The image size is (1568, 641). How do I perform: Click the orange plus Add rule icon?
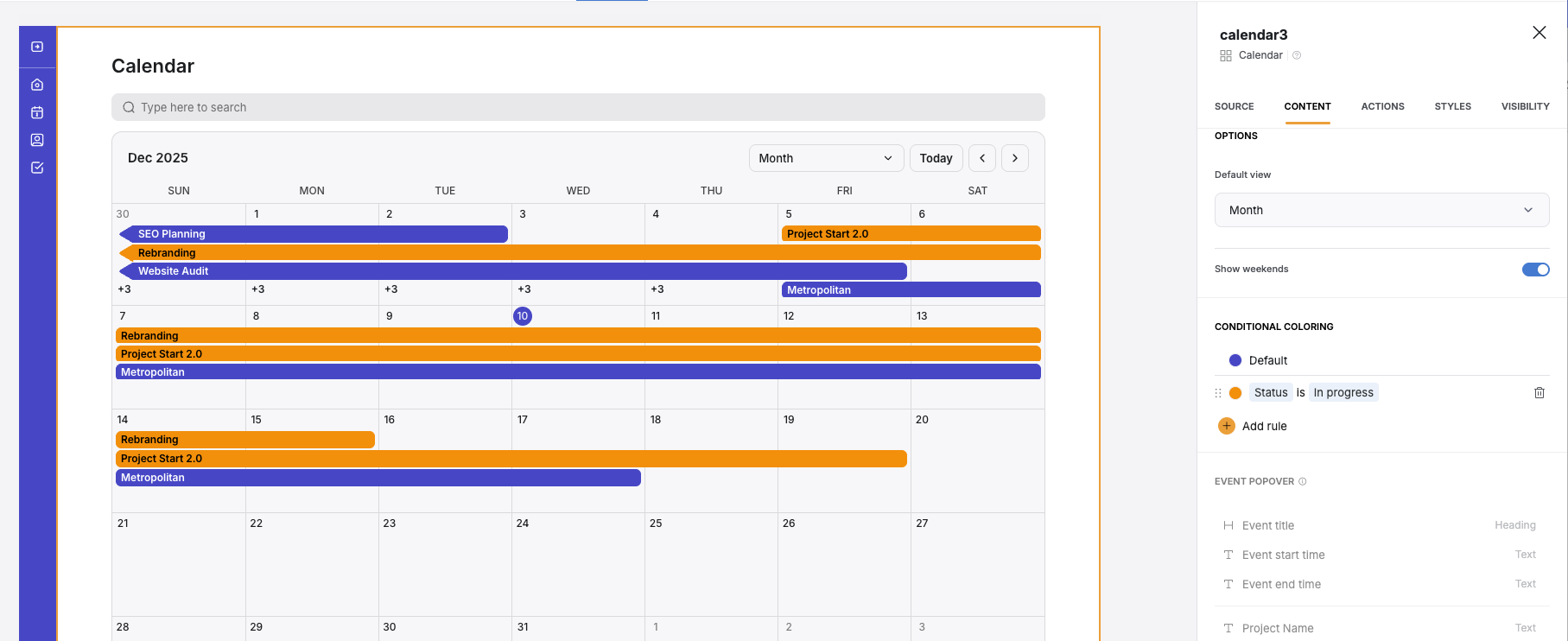click(1226, 426)
